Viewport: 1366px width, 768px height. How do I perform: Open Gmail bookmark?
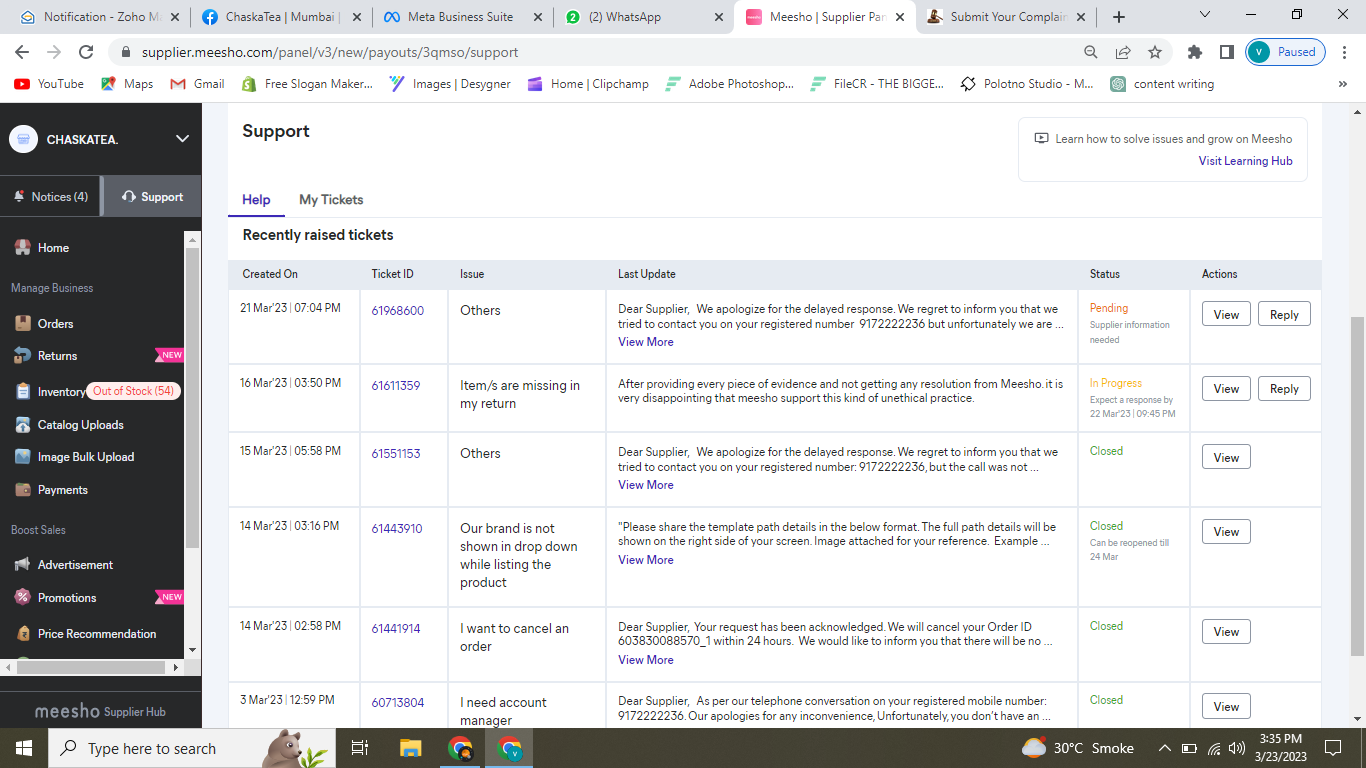(198, 84)
